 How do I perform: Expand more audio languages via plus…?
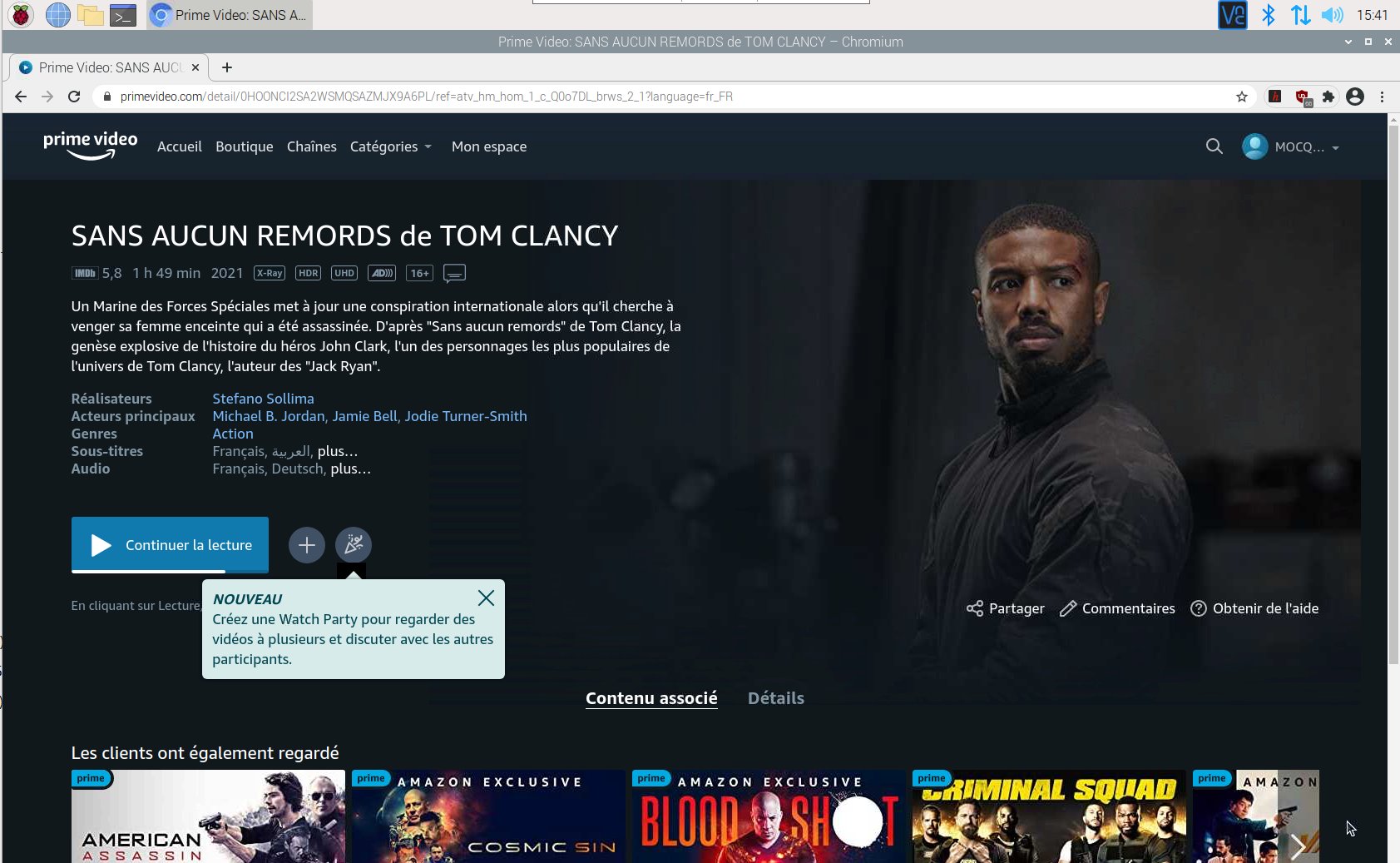[x=351, y=469]
